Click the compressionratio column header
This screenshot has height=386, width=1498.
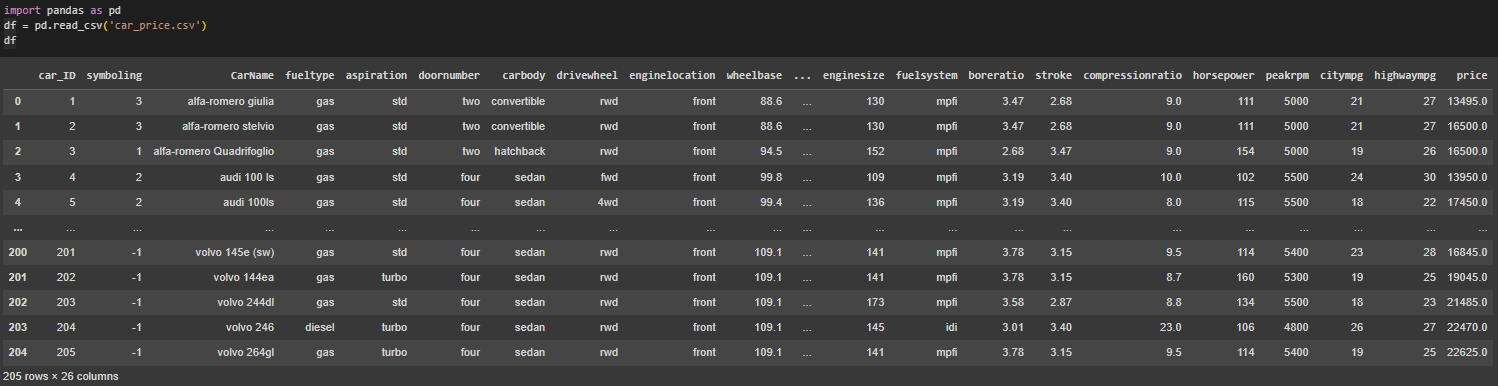click(1132, 75)
